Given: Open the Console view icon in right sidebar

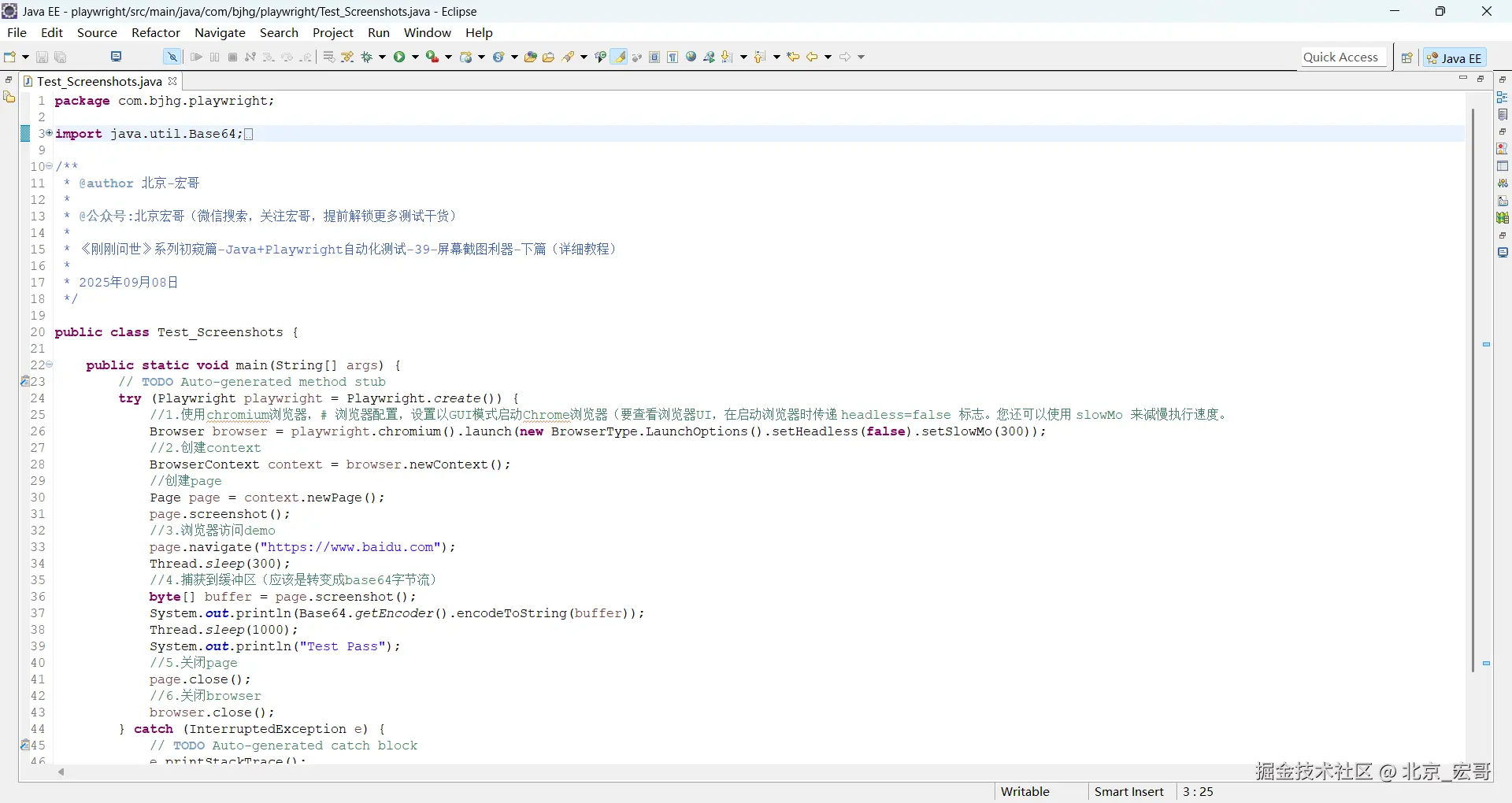Looking at the screenshot, I should tap(1503, 253).
